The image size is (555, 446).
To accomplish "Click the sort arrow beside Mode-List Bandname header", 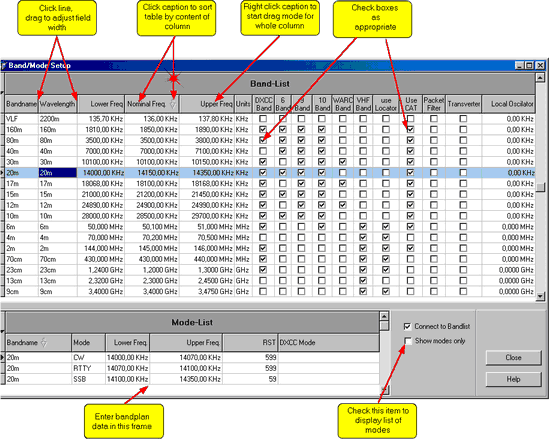I will point(44,342).
